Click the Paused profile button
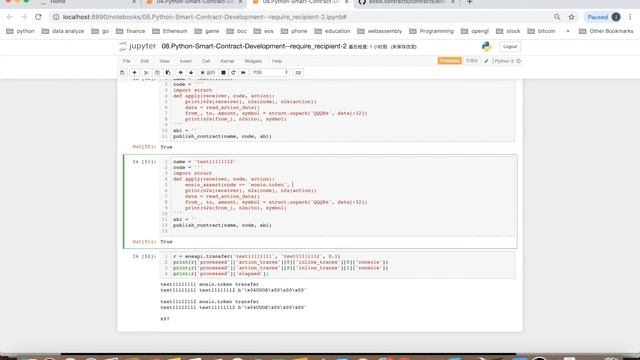640x360 pixels. 603,17
